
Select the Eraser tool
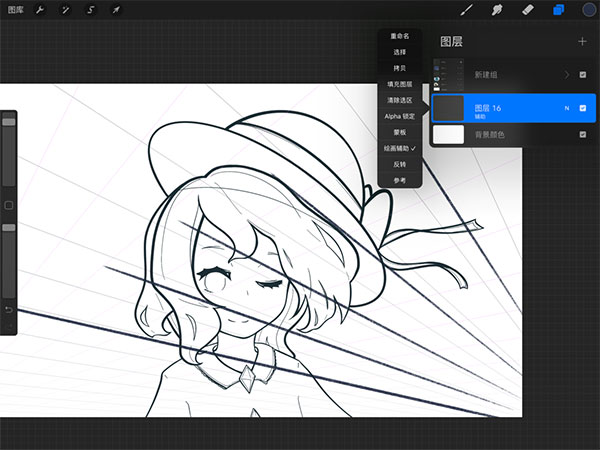point(528,10)
